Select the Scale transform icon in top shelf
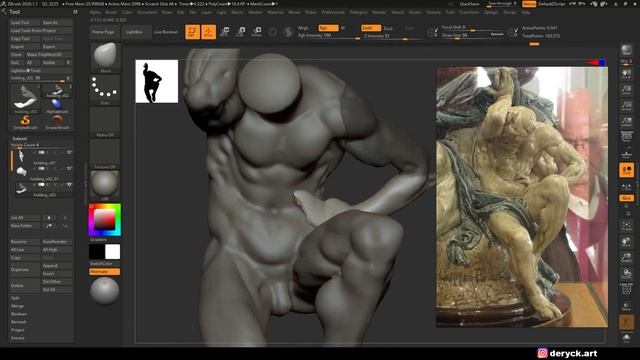 [x=240, y=32]
